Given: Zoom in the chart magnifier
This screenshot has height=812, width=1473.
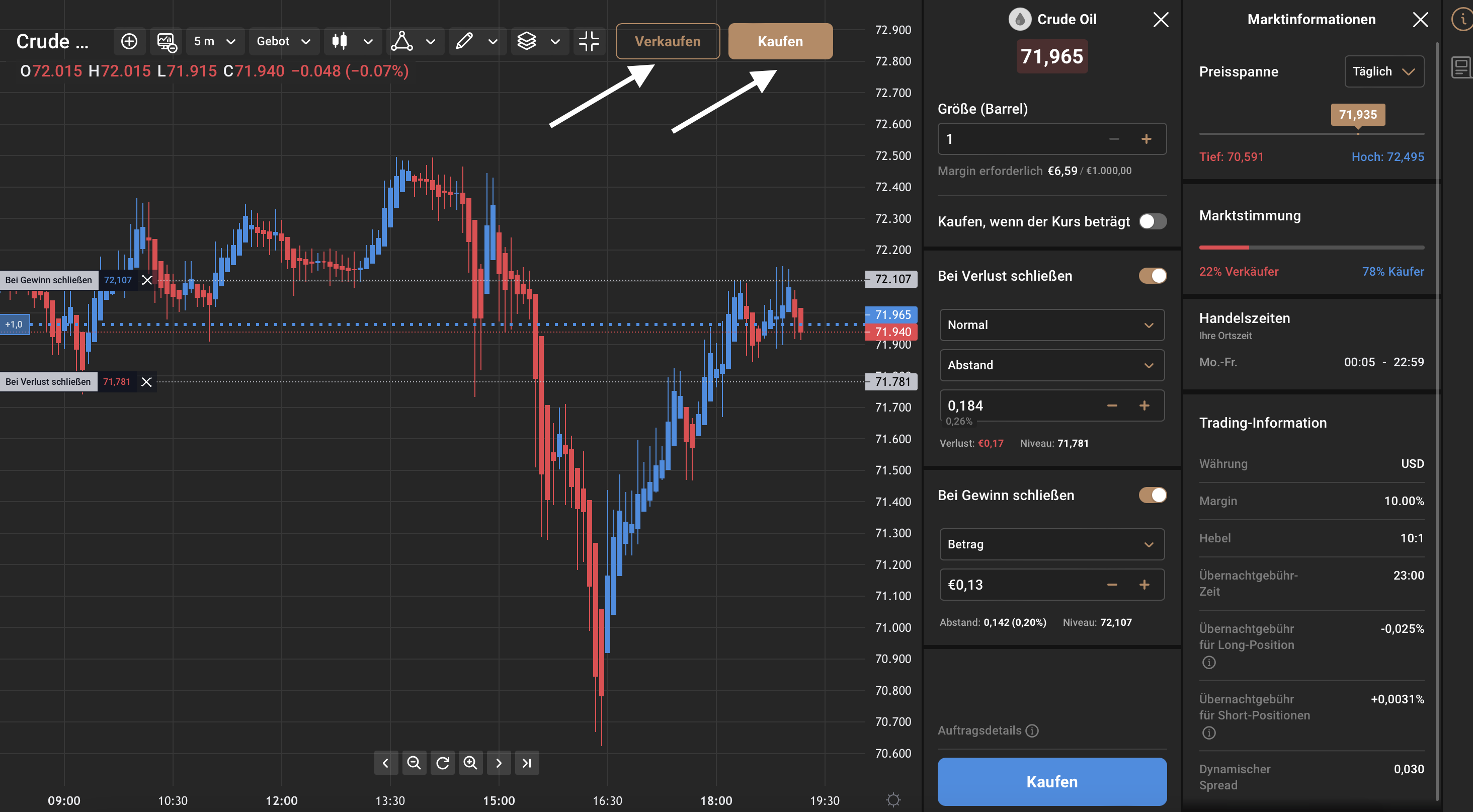Looking at the screenshot, I should click(x=470, y=763).
